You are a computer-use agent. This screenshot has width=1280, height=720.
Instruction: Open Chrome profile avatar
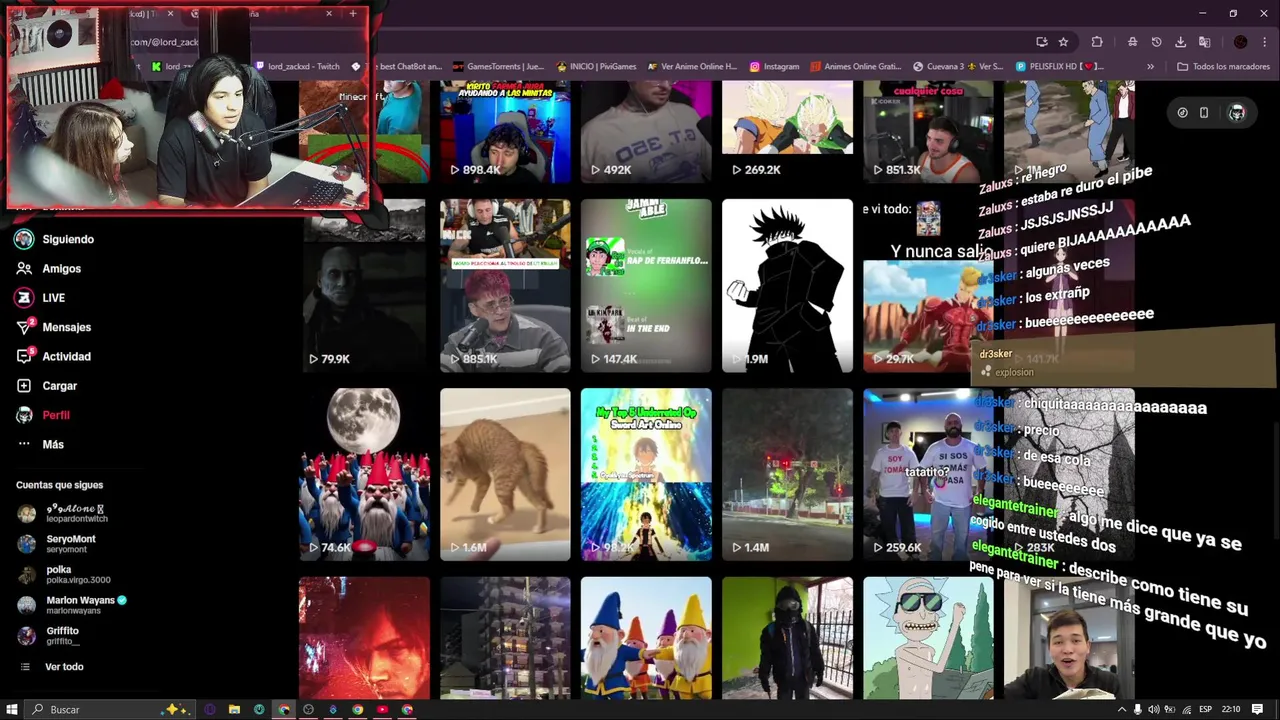pyautogui.click(x=1240, y=42)
